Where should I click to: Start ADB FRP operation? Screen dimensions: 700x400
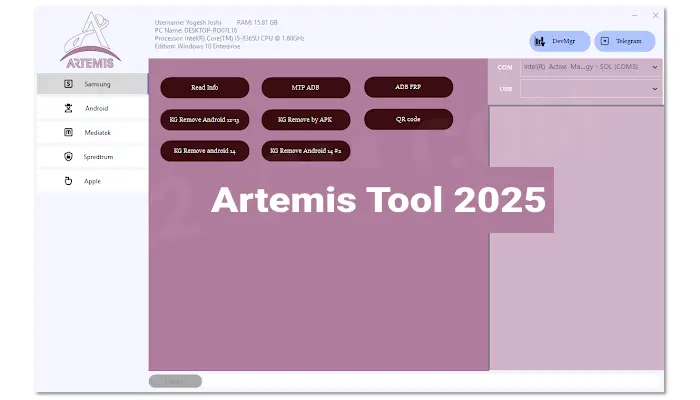click(408, 87)
